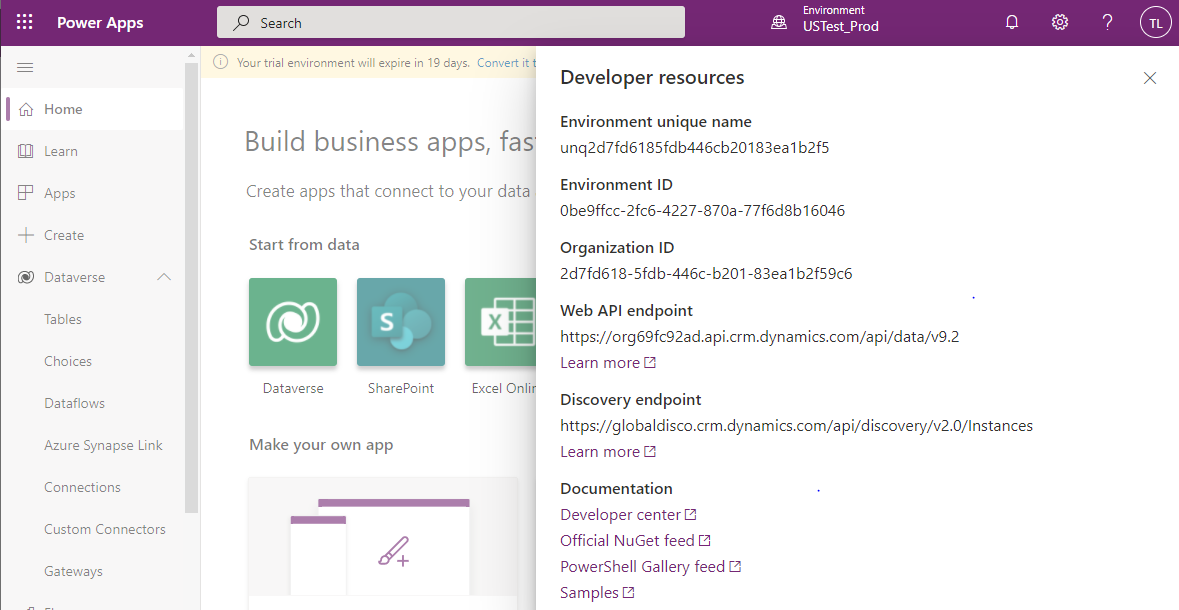Click the Create plus icon
Image resolution: width=1179 pixels, height=610 pixels.
point(26,235)
